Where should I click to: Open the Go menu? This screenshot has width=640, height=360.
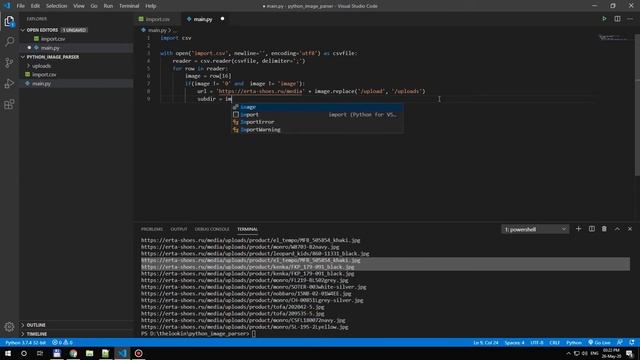click(94, 6)
